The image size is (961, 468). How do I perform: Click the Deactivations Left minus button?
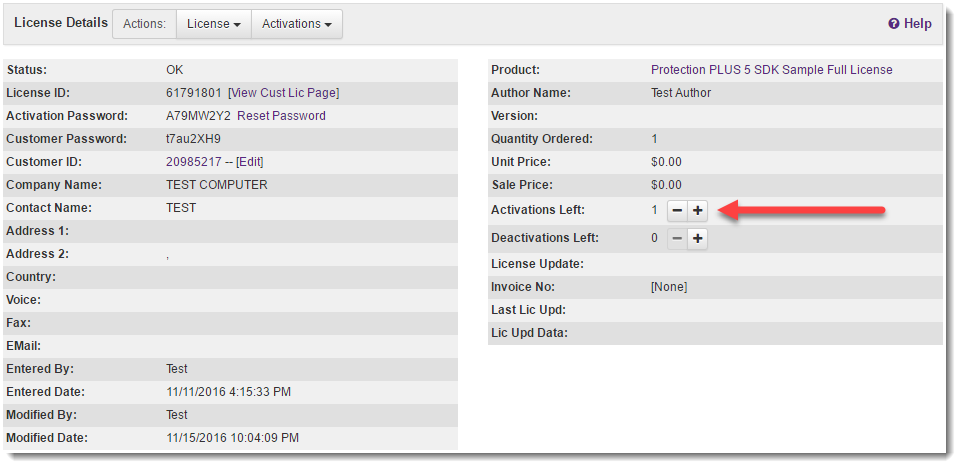point(677,238)
